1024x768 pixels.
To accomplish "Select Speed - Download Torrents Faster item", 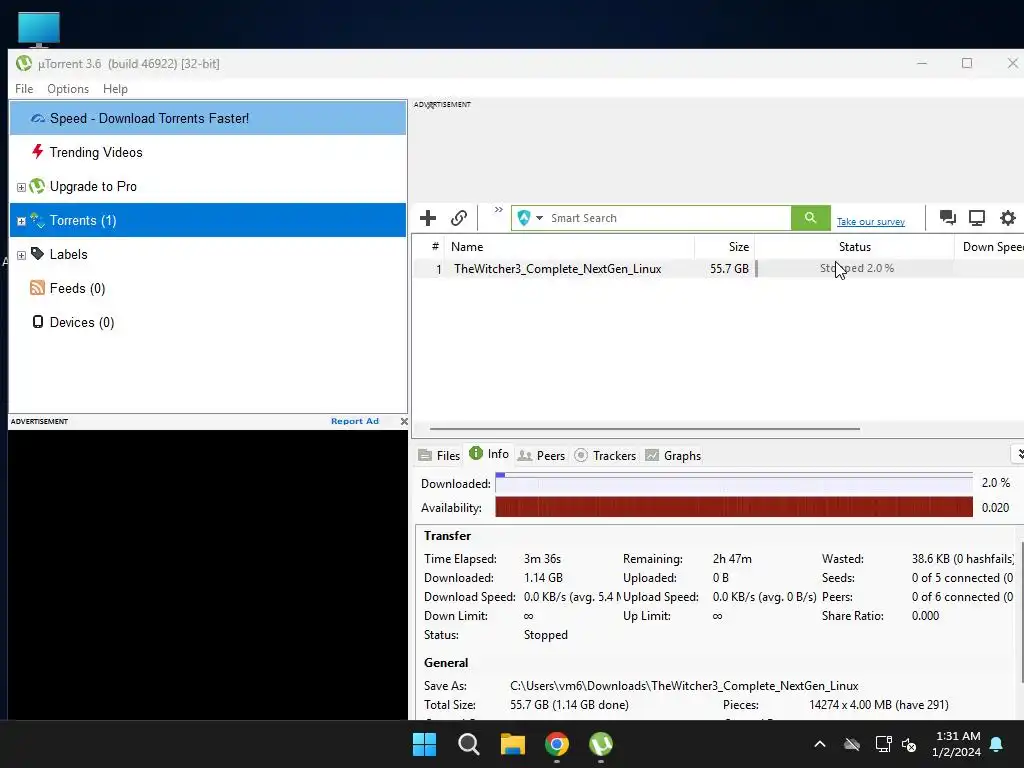I will (208, 118).
